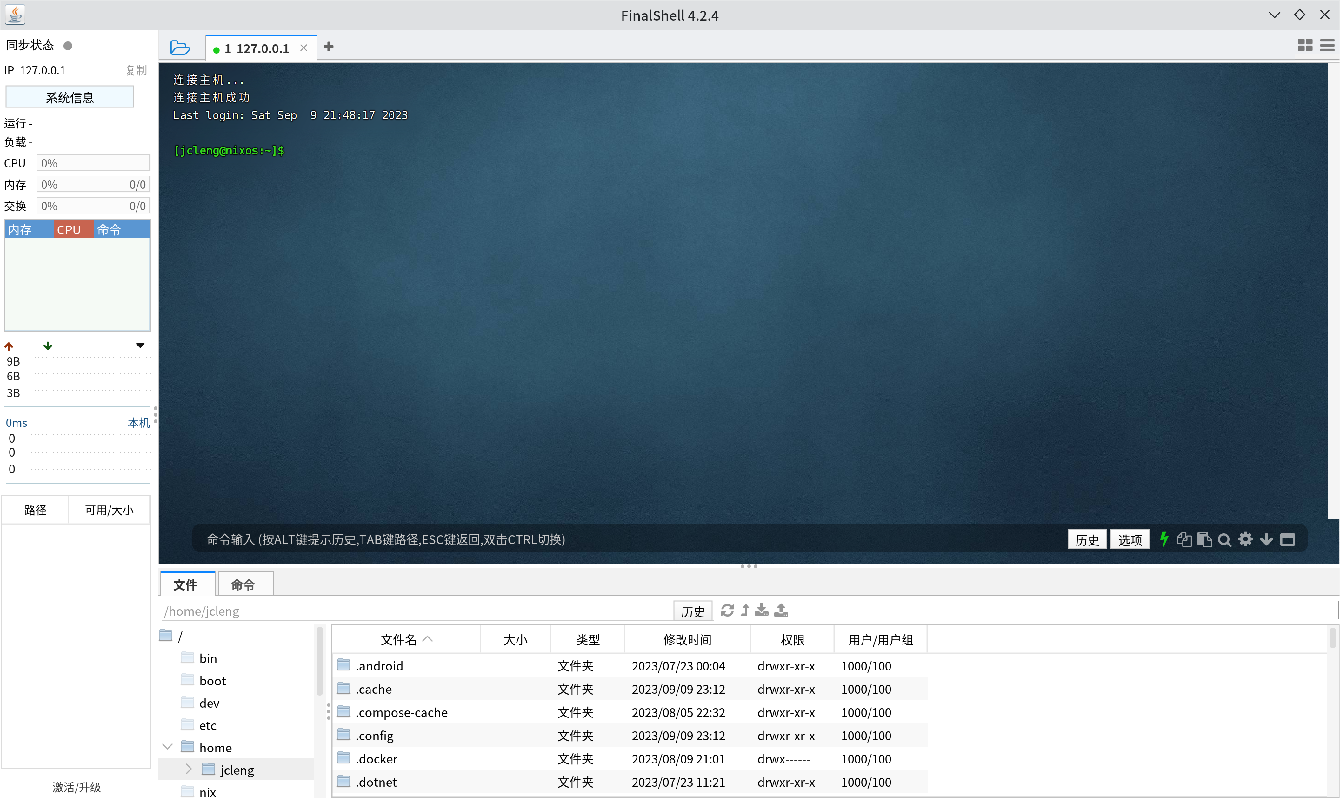Screen dimensions: 1340x800
Task: Toggle the sync status indicator dot
Action: [x=68, y=45]
